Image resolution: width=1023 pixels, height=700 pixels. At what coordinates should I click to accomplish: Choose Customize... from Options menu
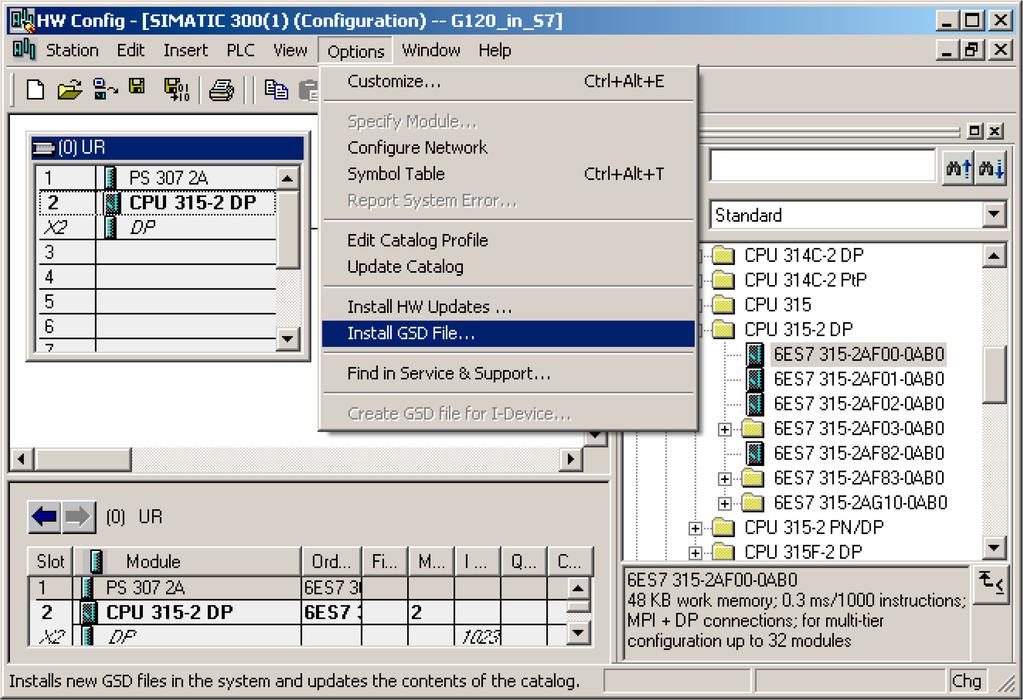508,82
